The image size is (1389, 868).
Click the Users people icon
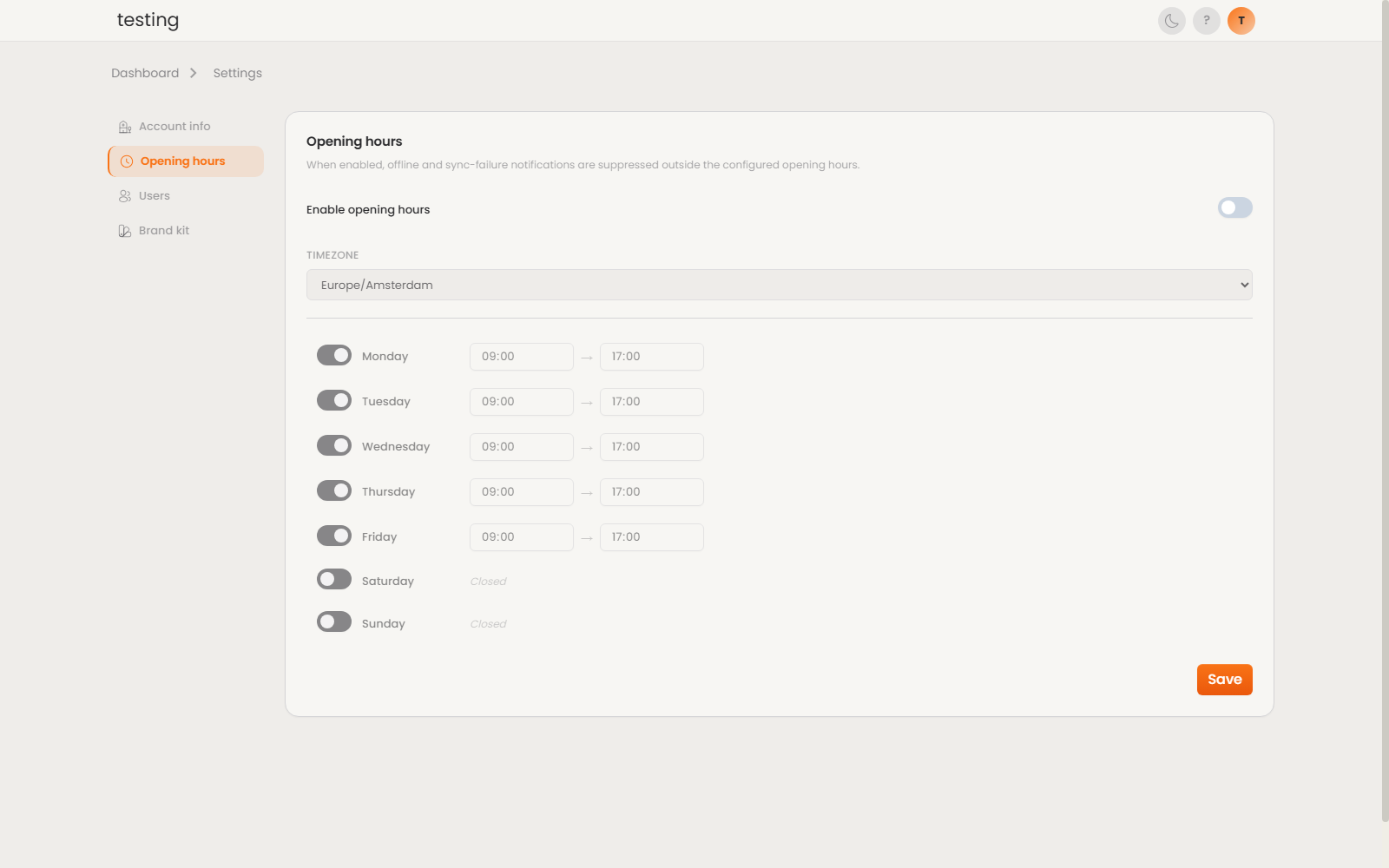tap(125, 196)
